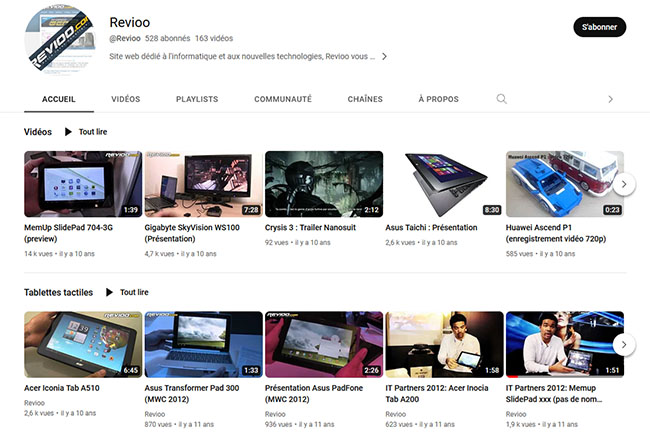Click the 163 vidéos count
The image size is (650, 442).
pos(214,38)
